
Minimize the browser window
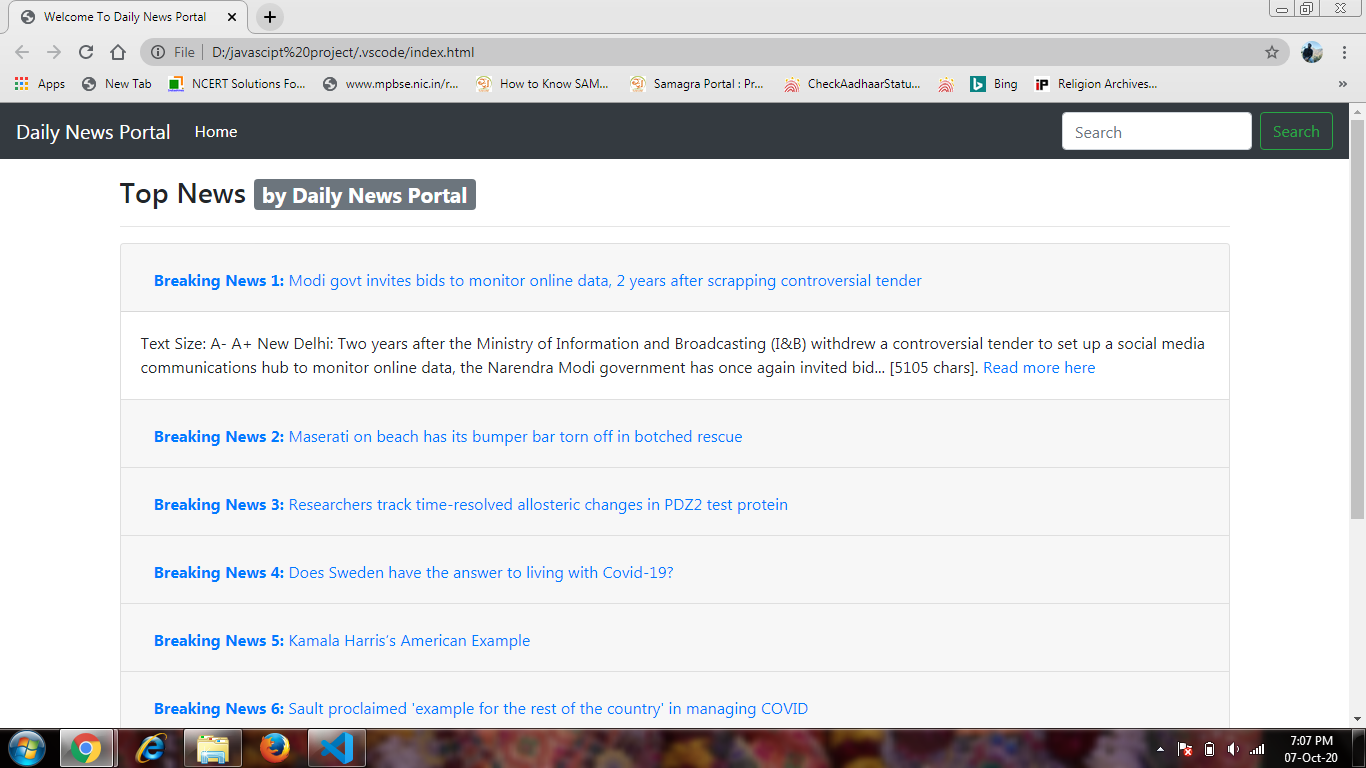point(1282,8)
